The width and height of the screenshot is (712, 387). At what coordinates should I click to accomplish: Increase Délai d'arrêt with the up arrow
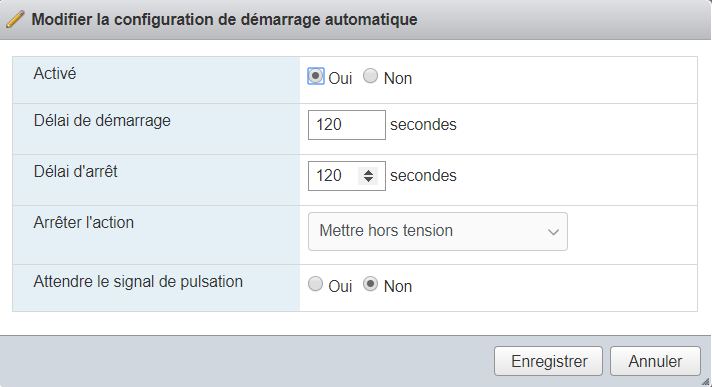(x=368, y=172)
